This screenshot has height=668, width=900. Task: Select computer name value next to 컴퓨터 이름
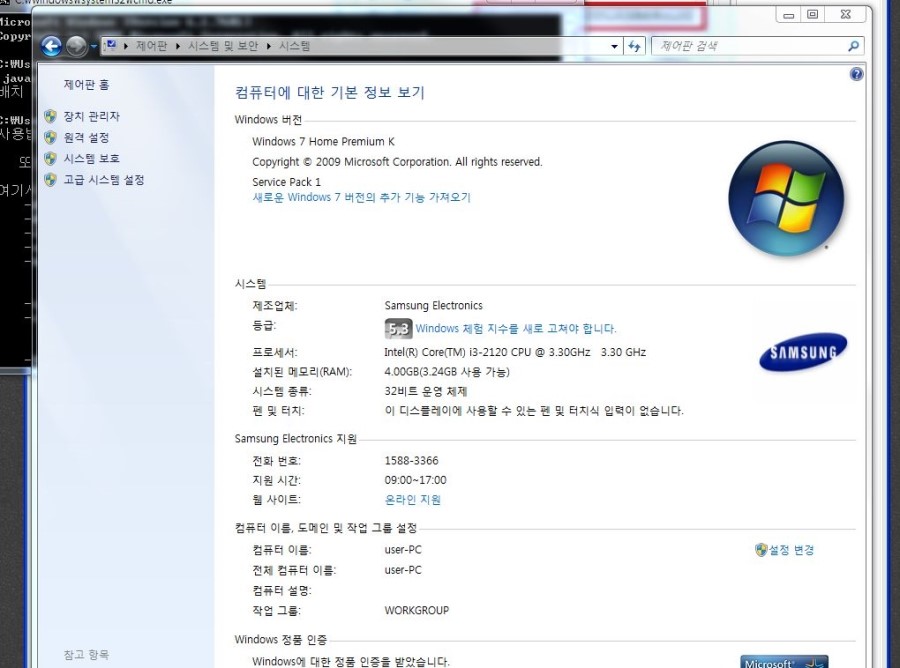[403, 550]
